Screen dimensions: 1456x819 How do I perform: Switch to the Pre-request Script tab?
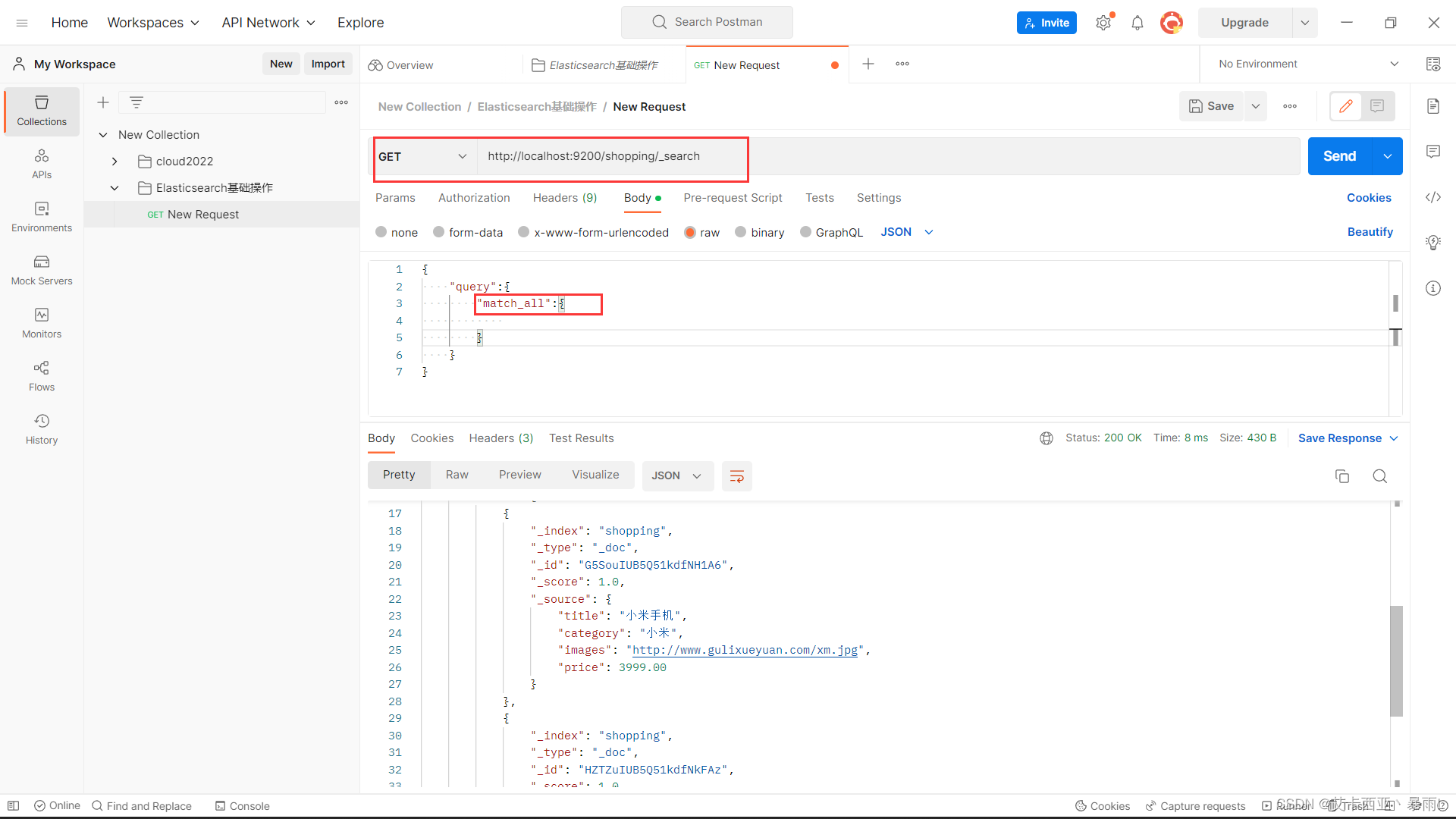coord(733,197)
